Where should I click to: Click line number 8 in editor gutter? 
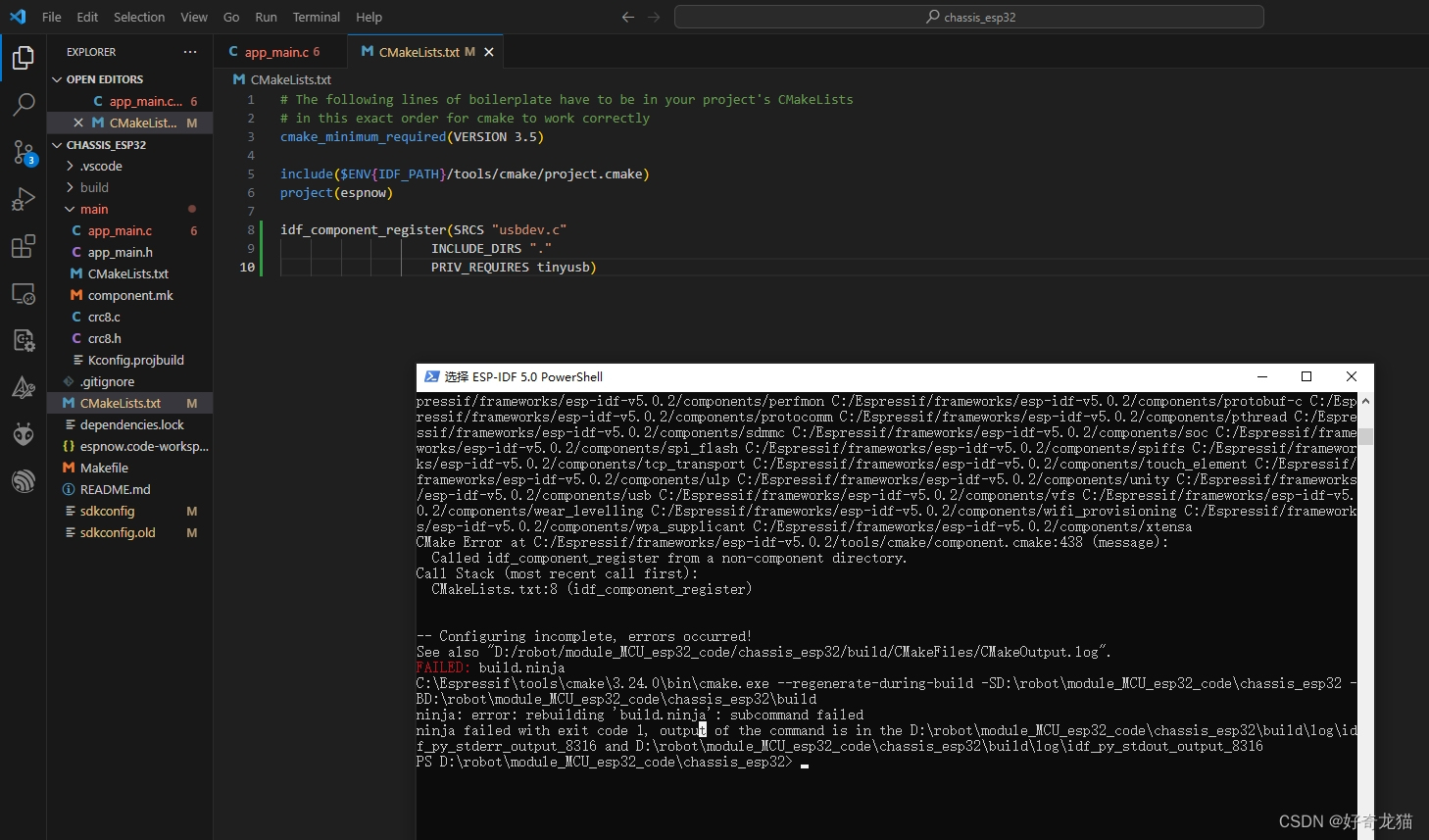[251, 230]
